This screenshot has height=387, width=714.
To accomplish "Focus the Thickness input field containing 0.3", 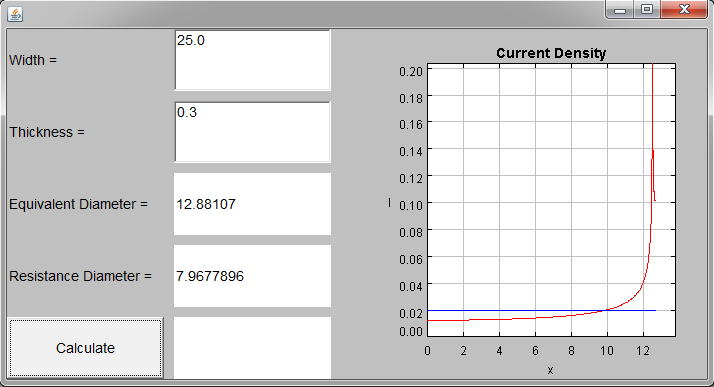I will [252, 132].
